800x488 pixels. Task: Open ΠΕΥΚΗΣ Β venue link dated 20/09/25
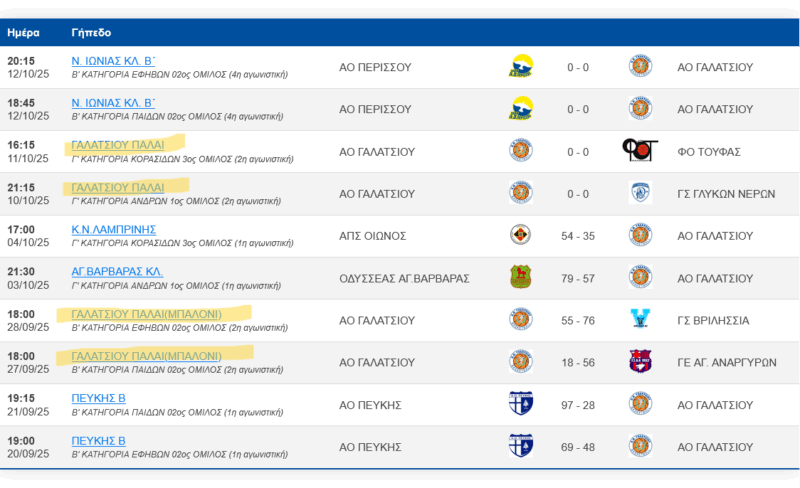tap(98, 440)
